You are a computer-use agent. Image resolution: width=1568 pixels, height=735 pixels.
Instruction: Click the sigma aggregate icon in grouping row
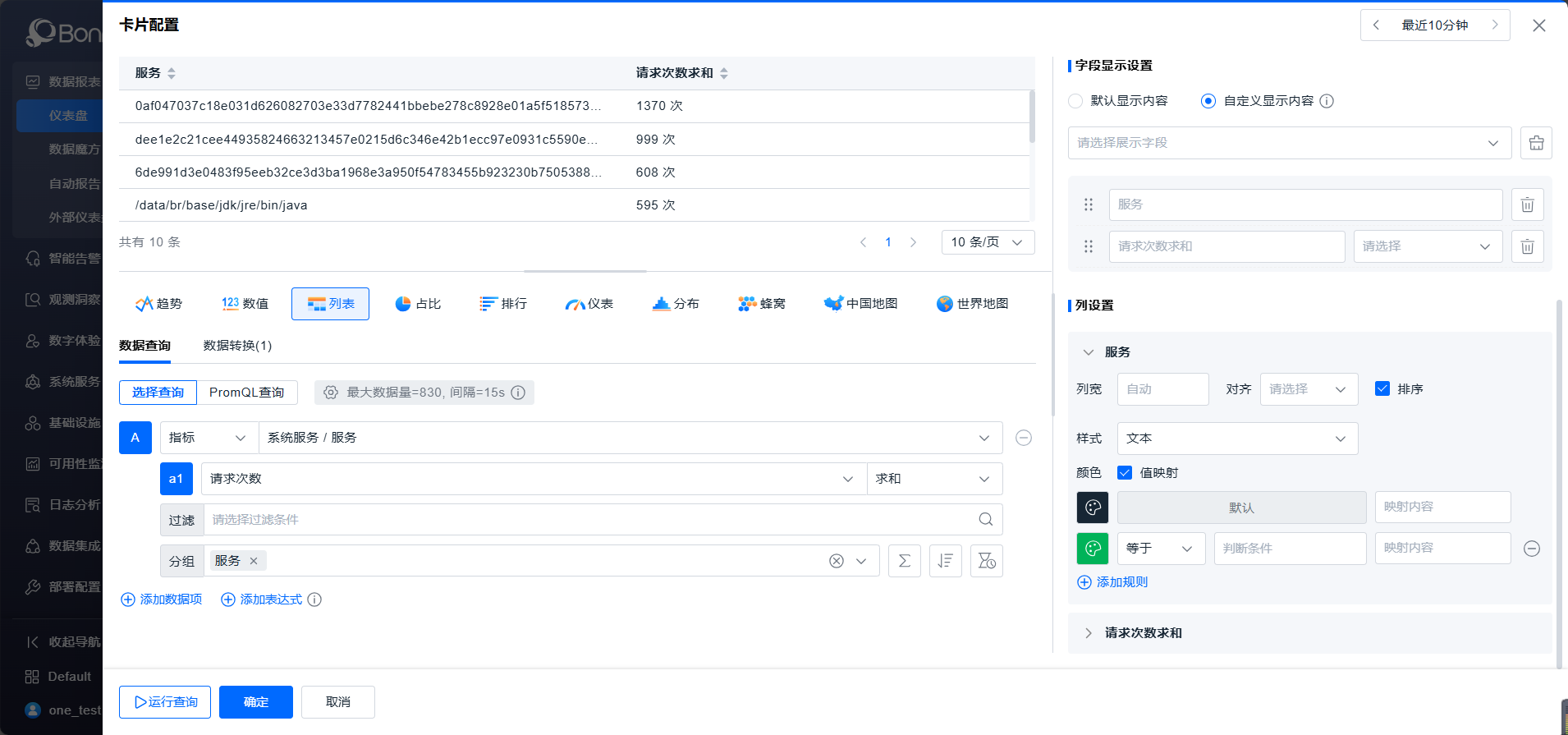tap(904, 561)
